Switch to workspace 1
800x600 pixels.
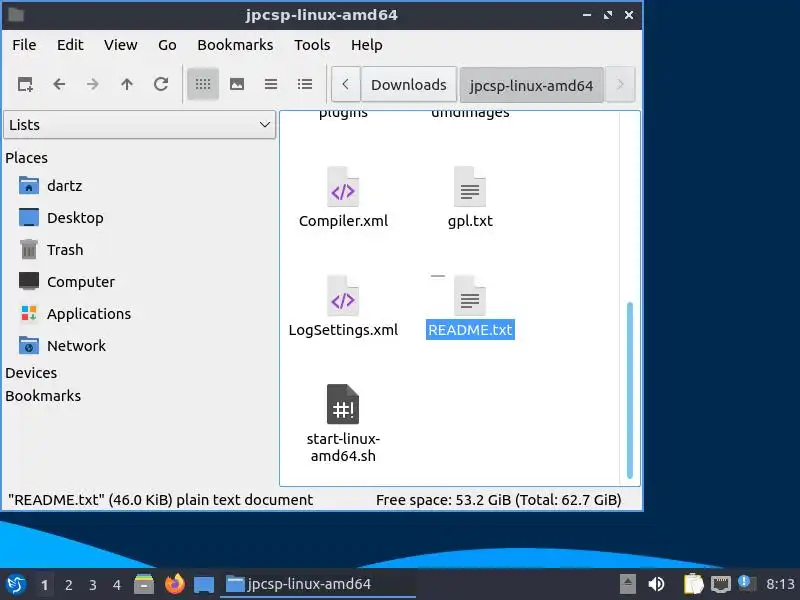[x=44, y=585]
